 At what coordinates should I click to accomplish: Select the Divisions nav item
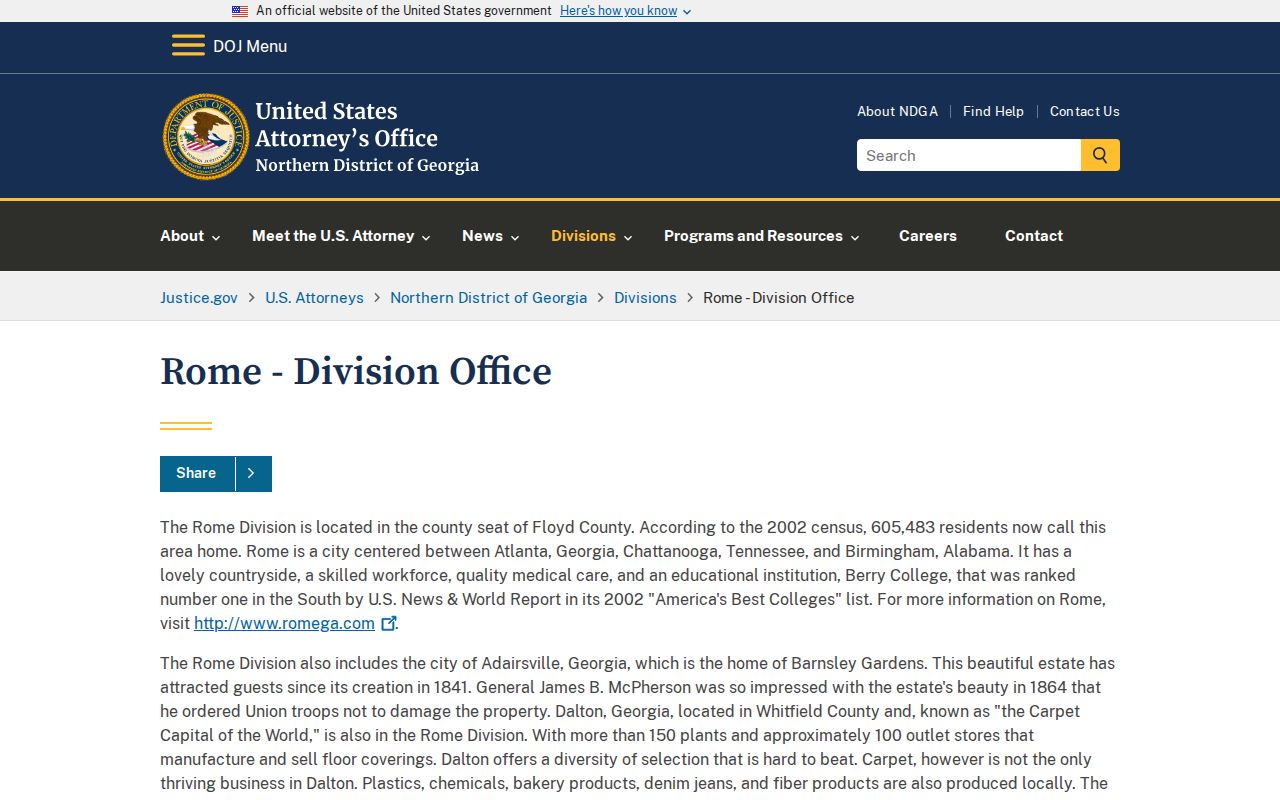tap(583, 236)
